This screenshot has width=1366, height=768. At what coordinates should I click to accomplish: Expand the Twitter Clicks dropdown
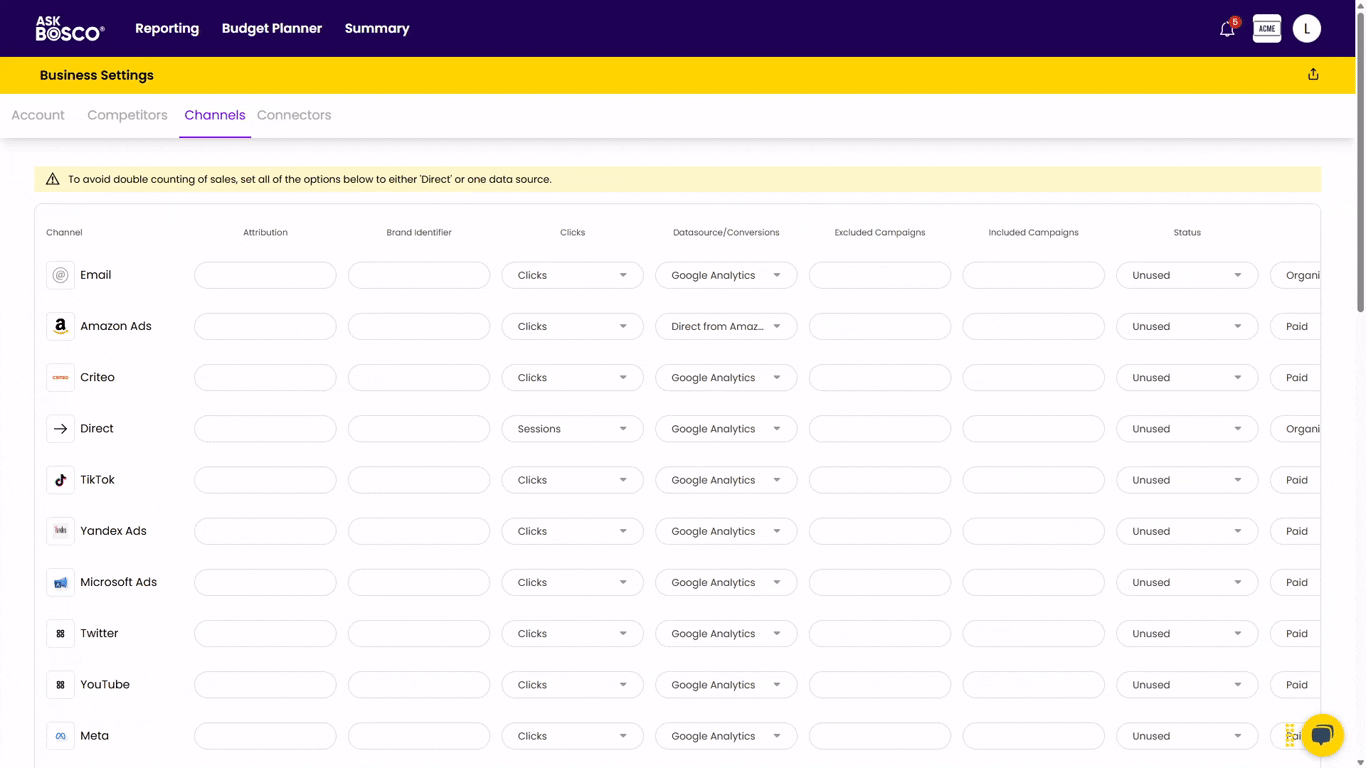(572, 633)
